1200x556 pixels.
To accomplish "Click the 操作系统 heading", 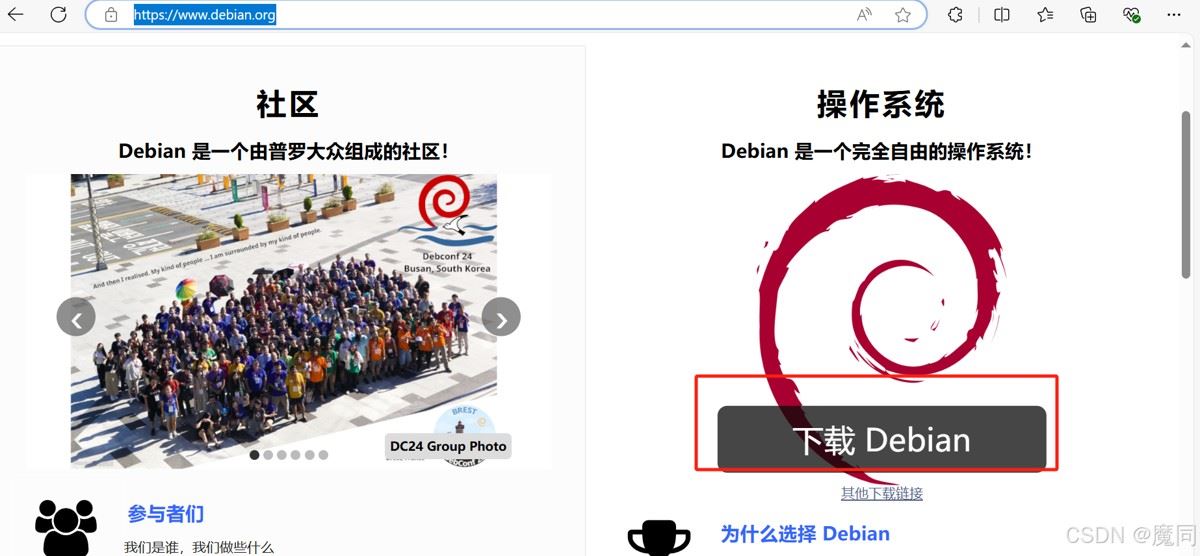I will click(880, 104).
